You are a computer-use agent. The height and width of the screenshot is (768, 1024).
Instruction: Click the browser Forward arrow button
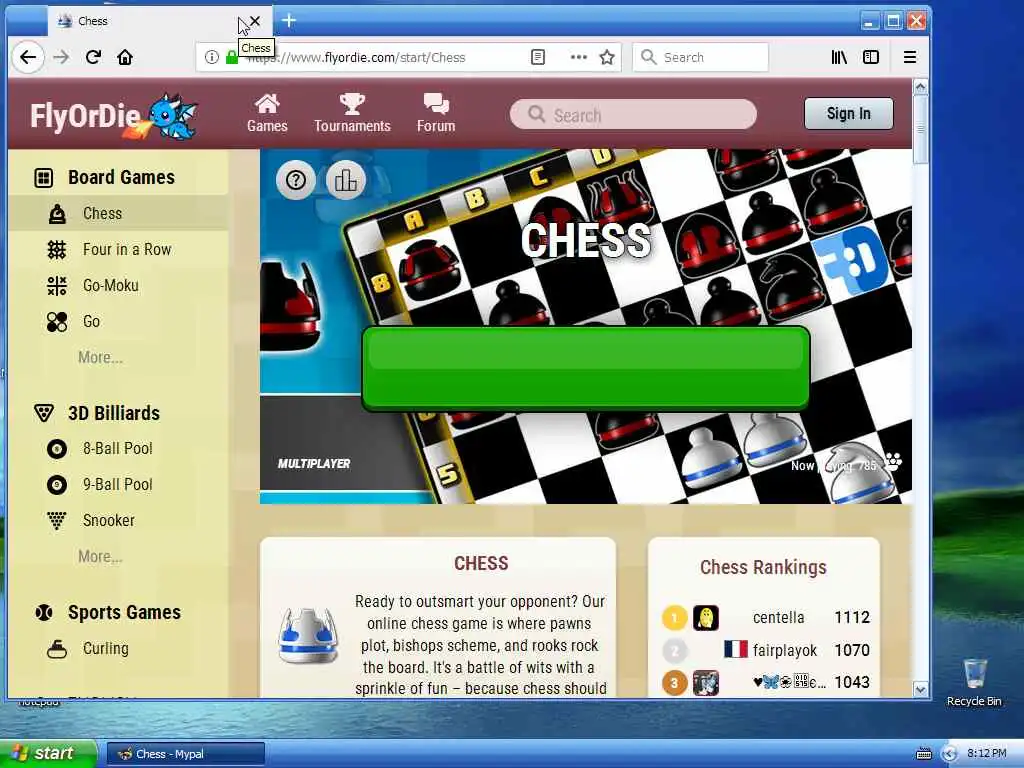click(61, 57)
